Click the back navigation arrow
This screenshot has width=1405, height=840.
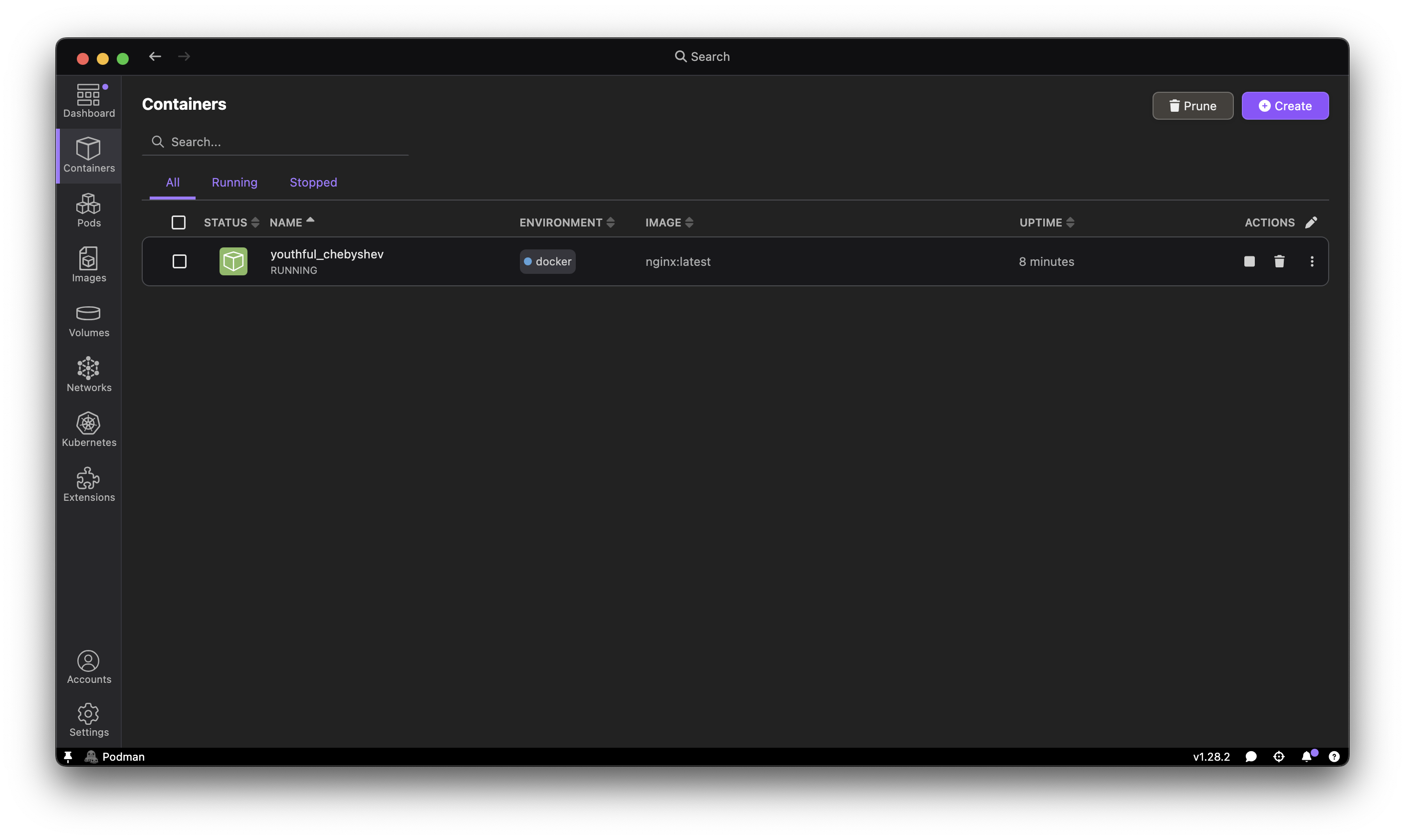(x=155, y=56)
